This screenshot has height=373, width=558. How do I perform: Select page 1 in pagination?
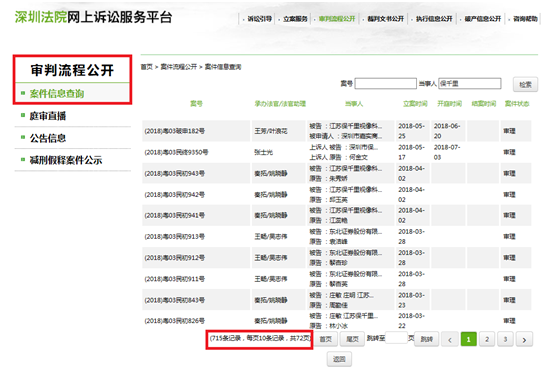click(468, 339)
